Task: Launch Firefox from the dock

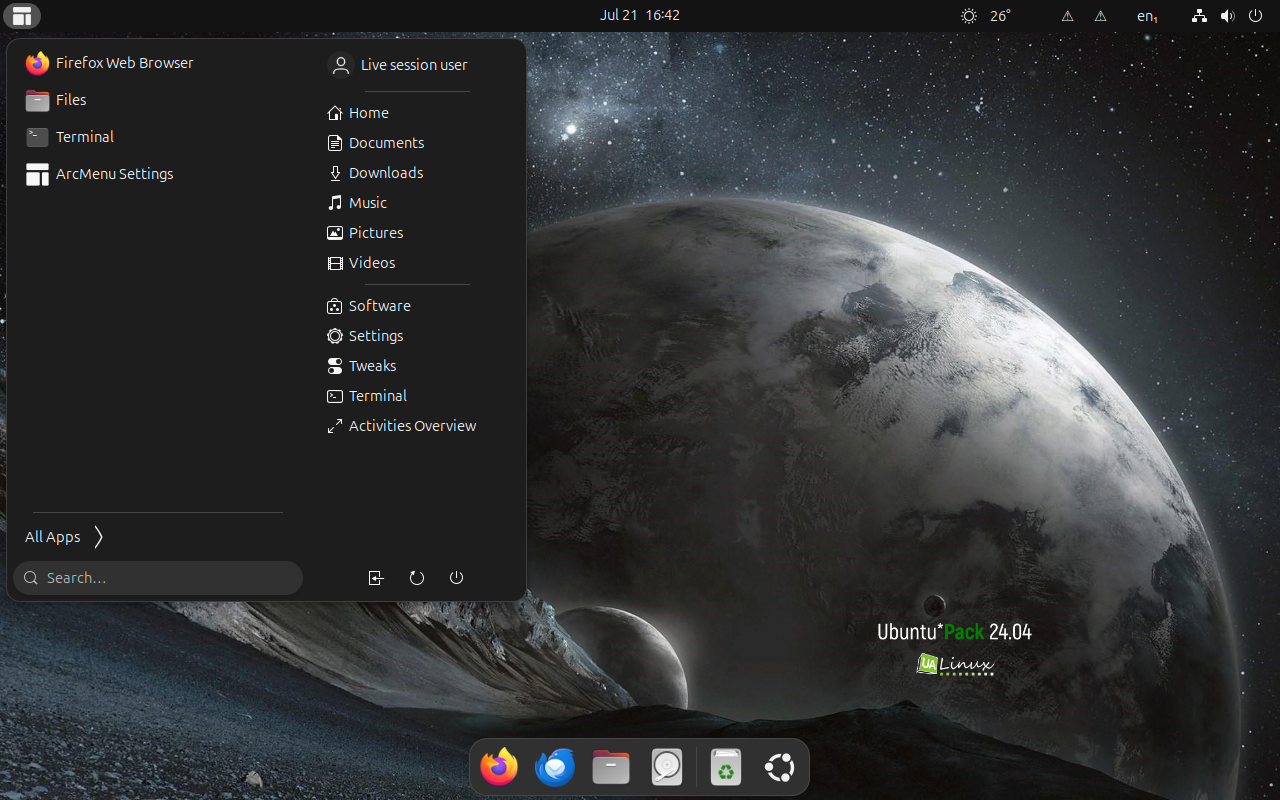Action: tap(499, 767)
